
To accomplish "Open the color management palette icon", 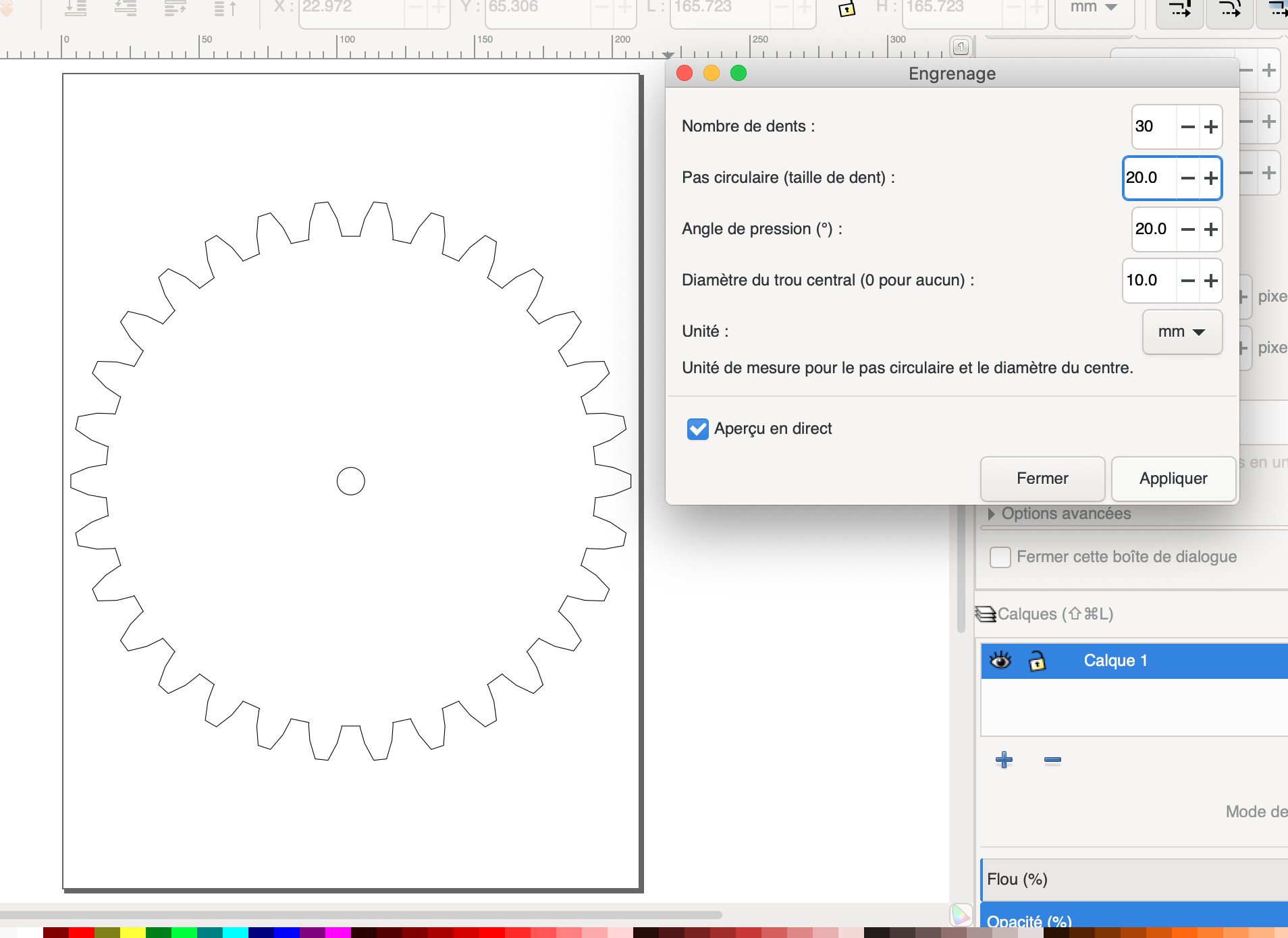I will [x=961, y=915].
